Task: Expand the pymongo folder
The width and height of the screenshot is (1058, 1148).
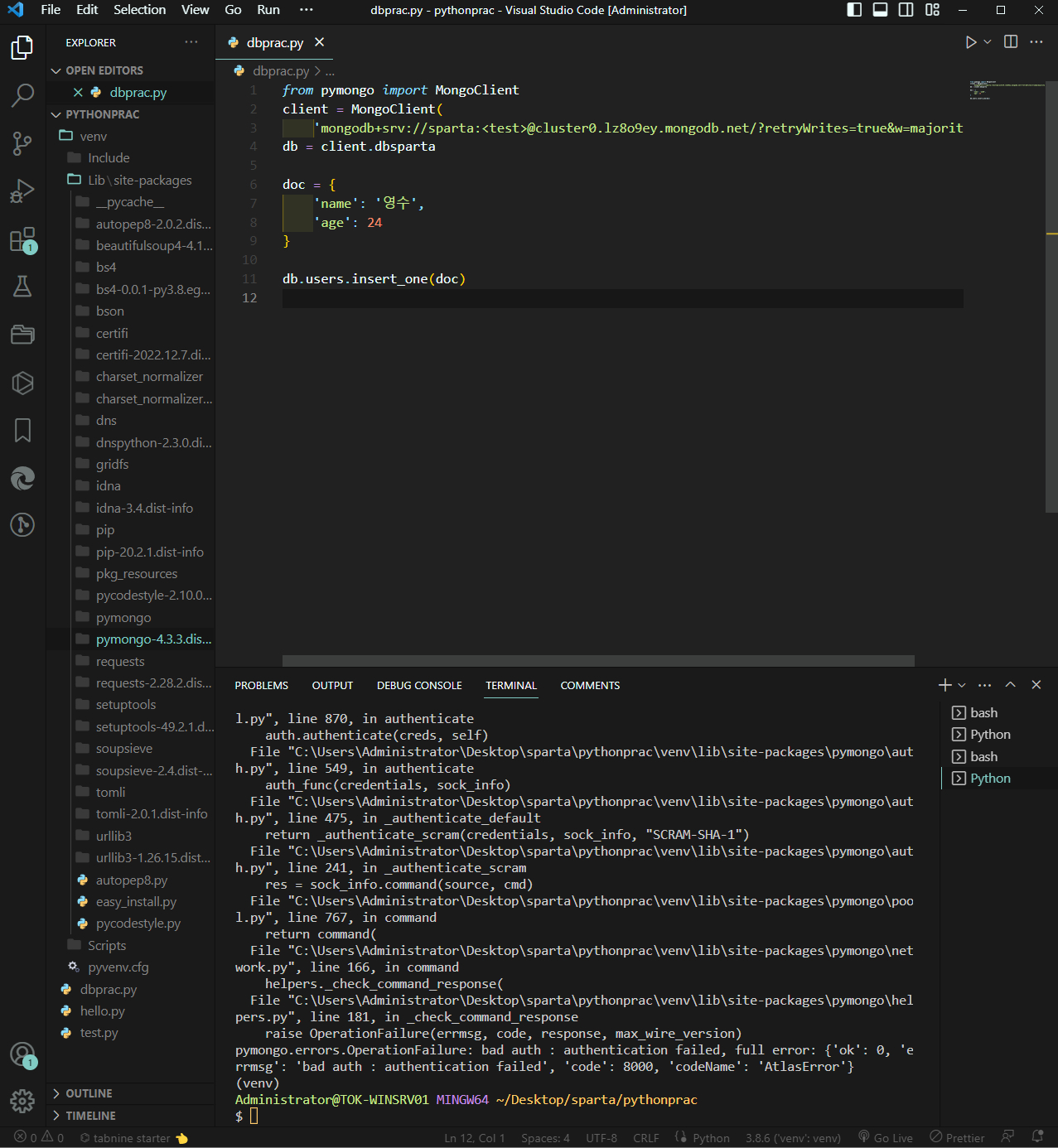Action: [123, 618]
